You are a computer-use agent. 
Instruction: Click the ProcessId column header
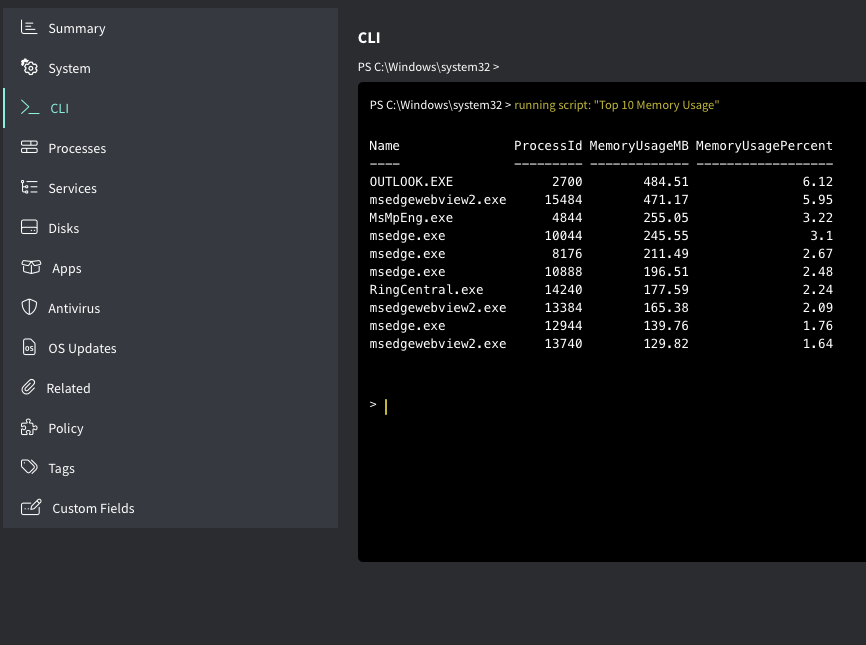coord(548,146)
